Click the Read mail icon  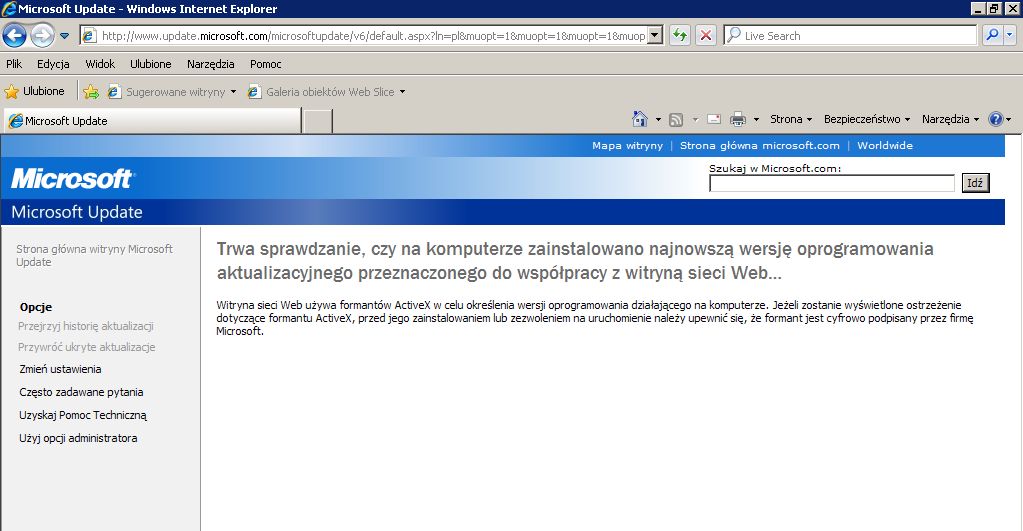714,119
